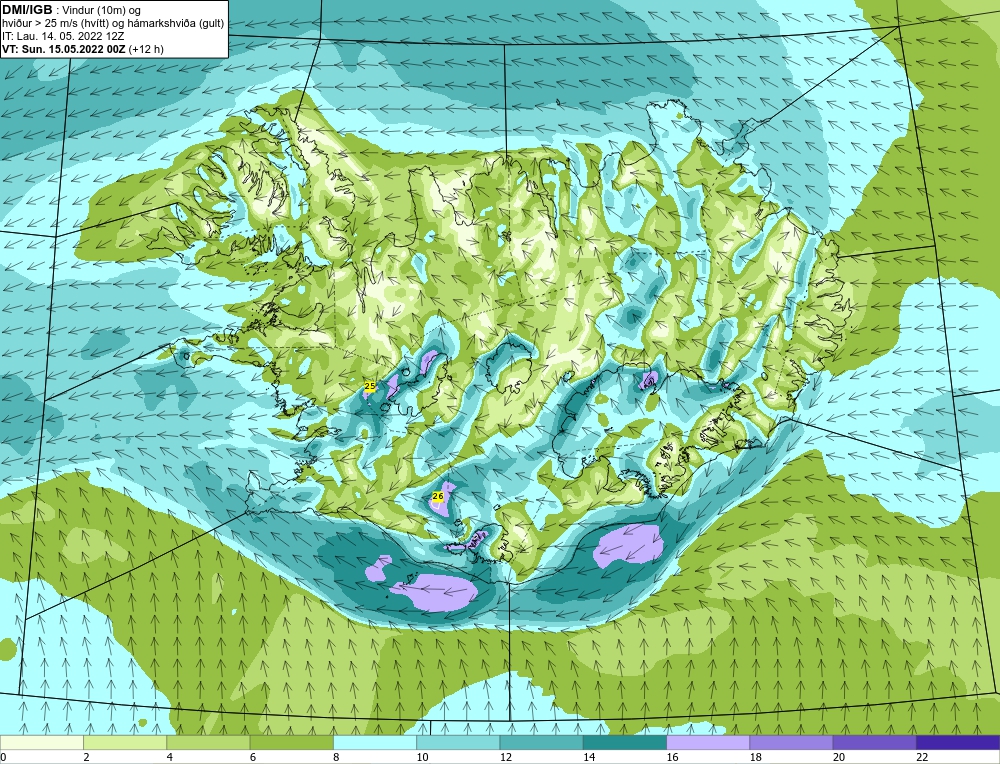1000x764 pixels.
Task: Click the yellow gust marker labeled 25
Action: tap(370, 386)
